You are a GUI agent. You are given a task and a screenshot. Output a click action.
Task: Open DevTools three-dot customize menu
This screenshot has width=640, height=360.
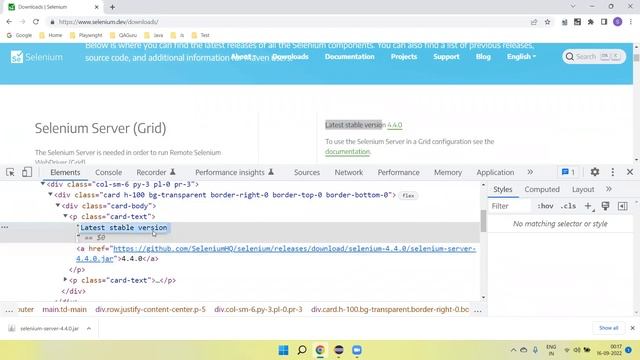[x=612, y=172]
